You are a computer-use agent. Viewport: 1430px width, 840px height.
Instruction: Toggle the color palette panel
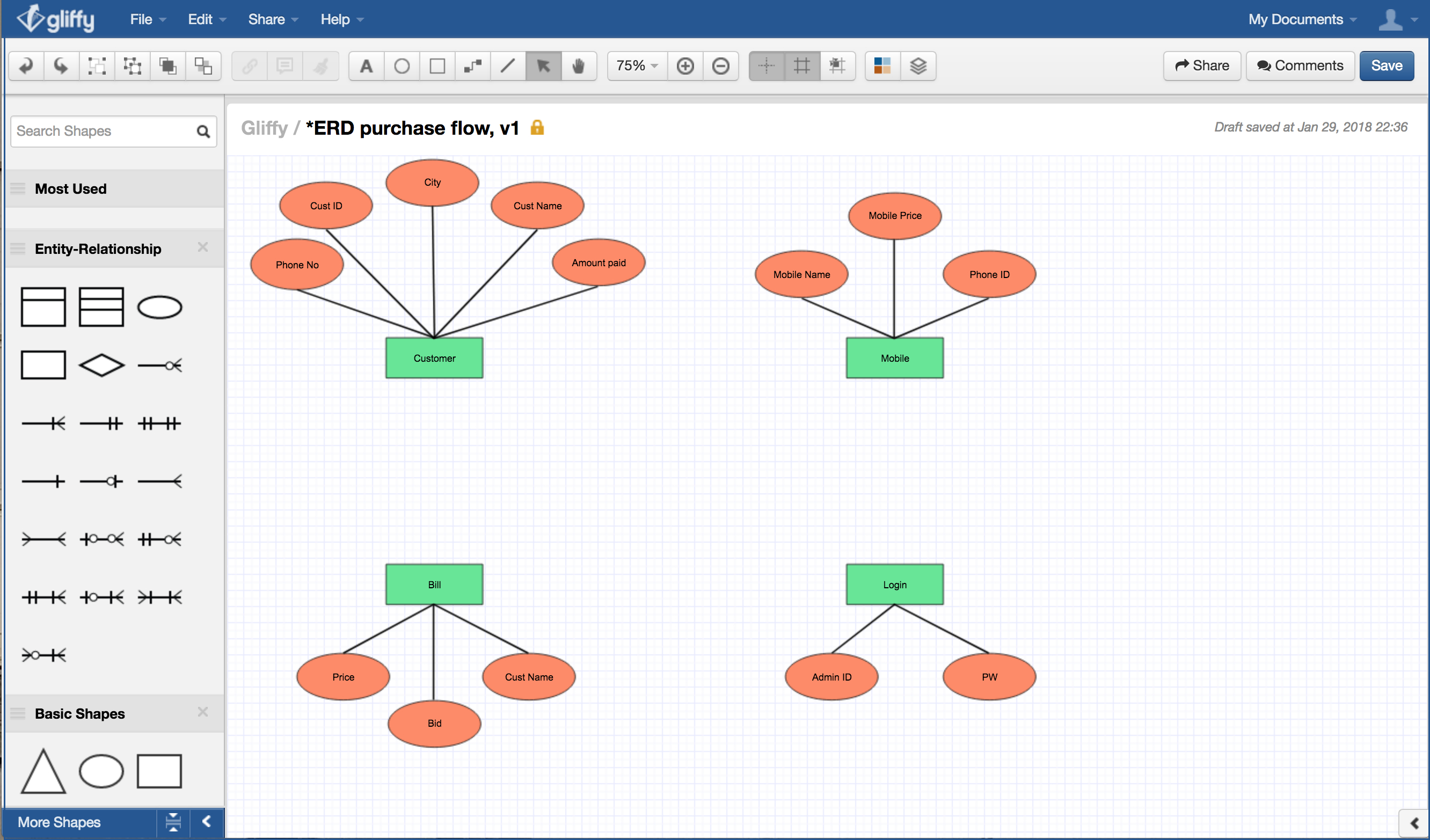point(880,66)
